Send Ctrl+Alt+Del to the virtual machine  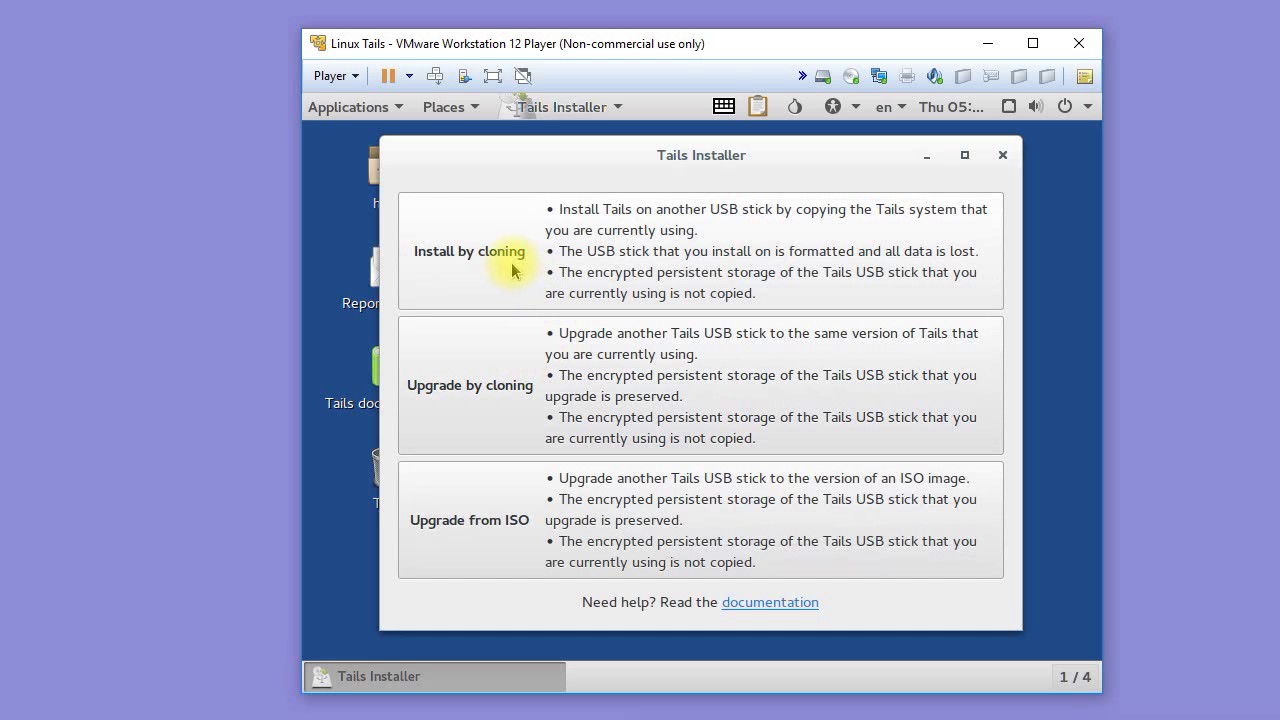coord(435,76)
